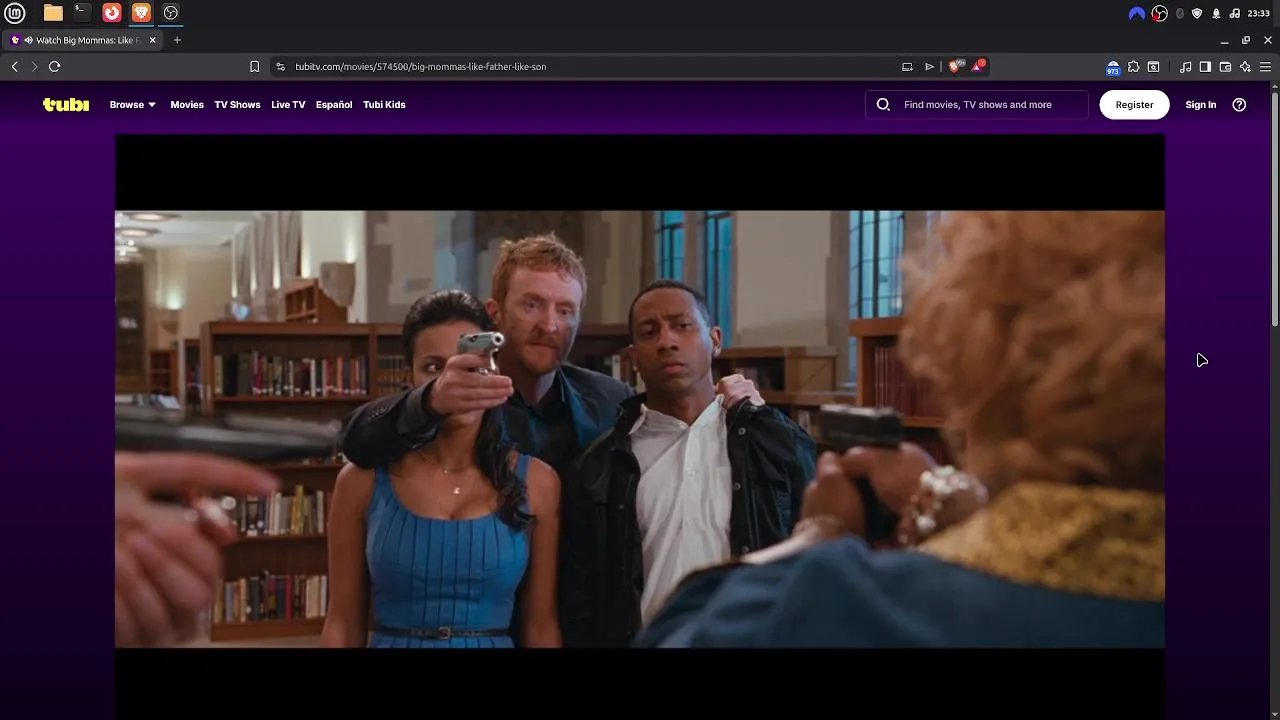Image resolution: width=1280 pixels, height=720 pixels.
Task: Click the extension badge showing 973
Action: coord(1112,67)
